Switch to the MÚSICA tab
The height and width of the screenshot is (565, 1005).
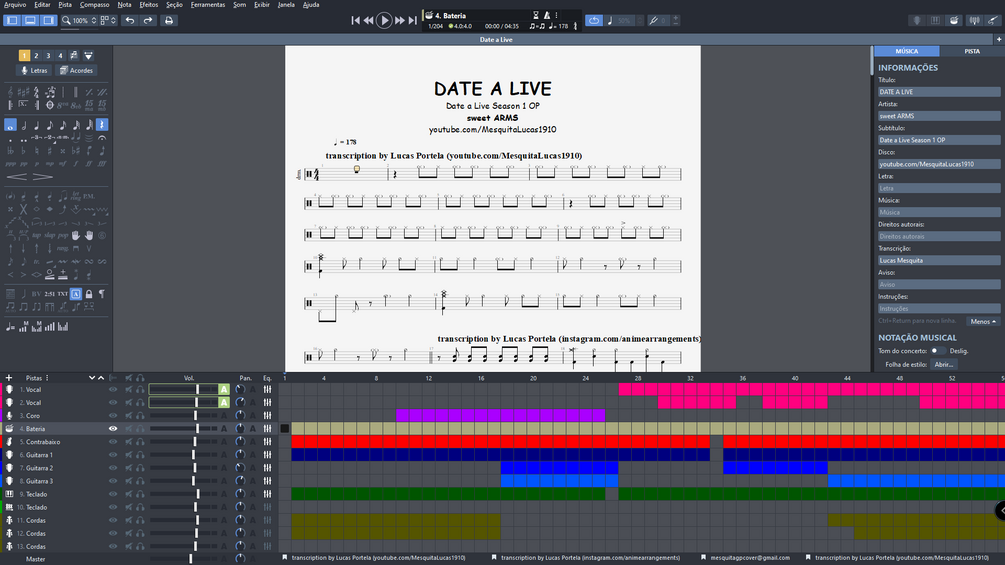coord(906,51)
